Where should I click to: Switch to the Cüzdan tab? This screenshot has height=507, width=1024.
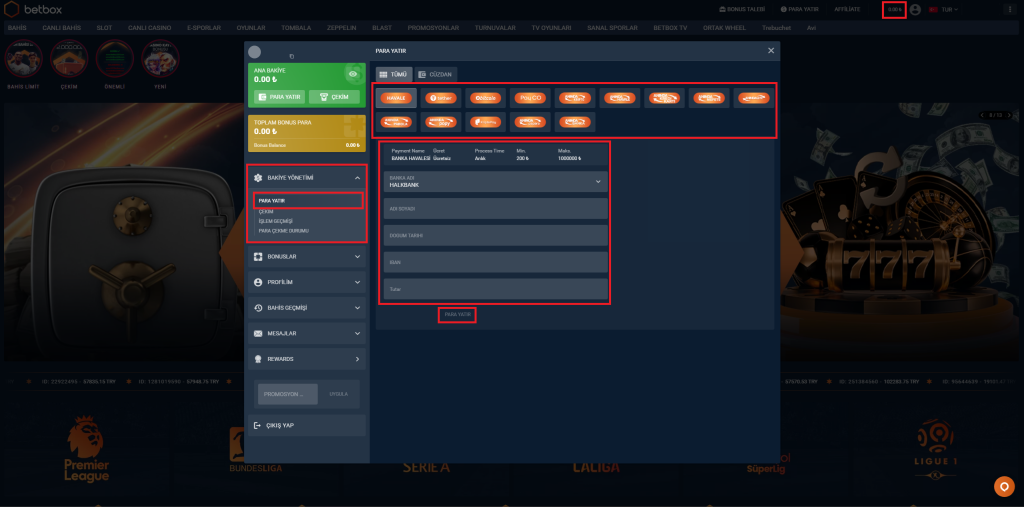coord(436,74)
